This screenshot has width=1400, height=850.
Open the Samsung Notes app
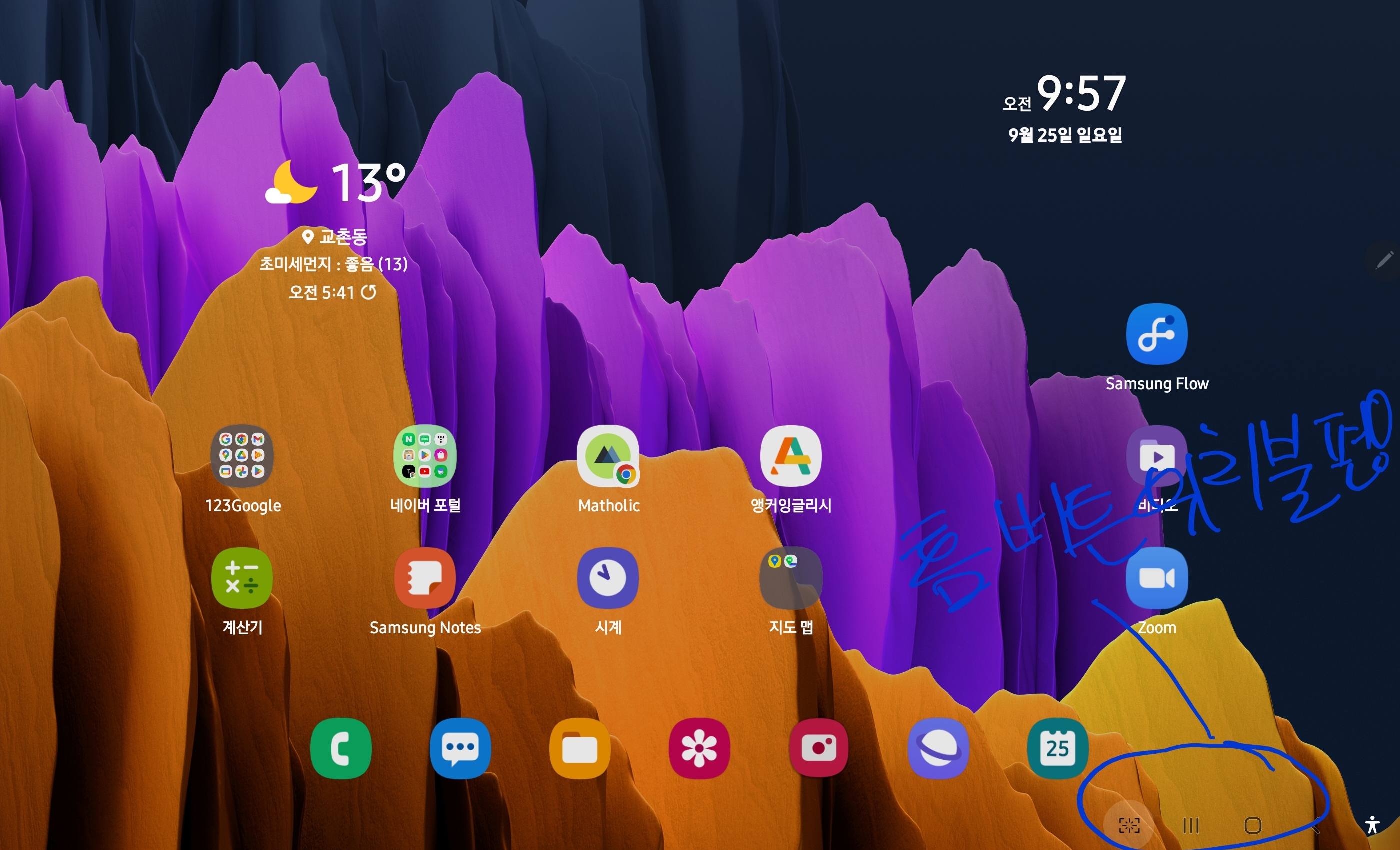tap(425, 578)
